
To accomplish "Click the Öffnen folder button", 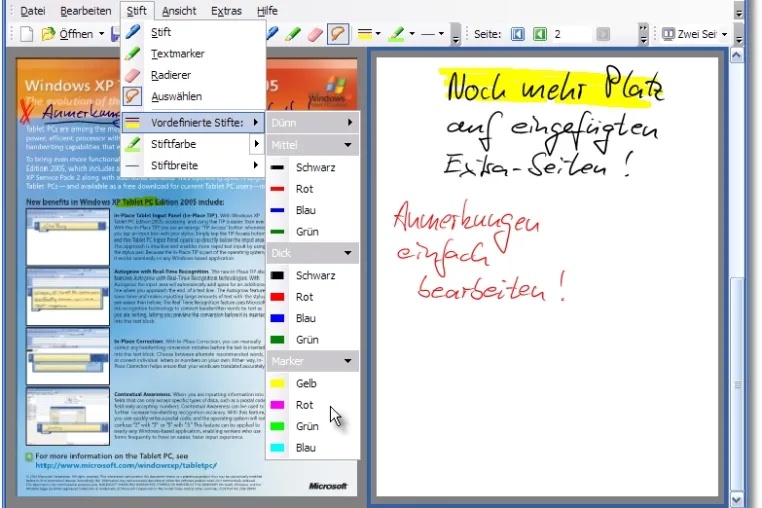I will tap(67, 34).
